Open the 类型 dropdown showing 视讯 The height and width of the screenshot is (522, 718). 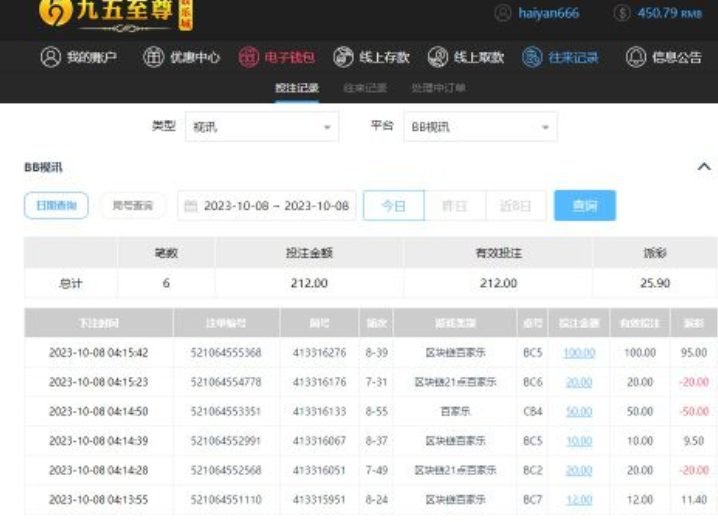262,127
